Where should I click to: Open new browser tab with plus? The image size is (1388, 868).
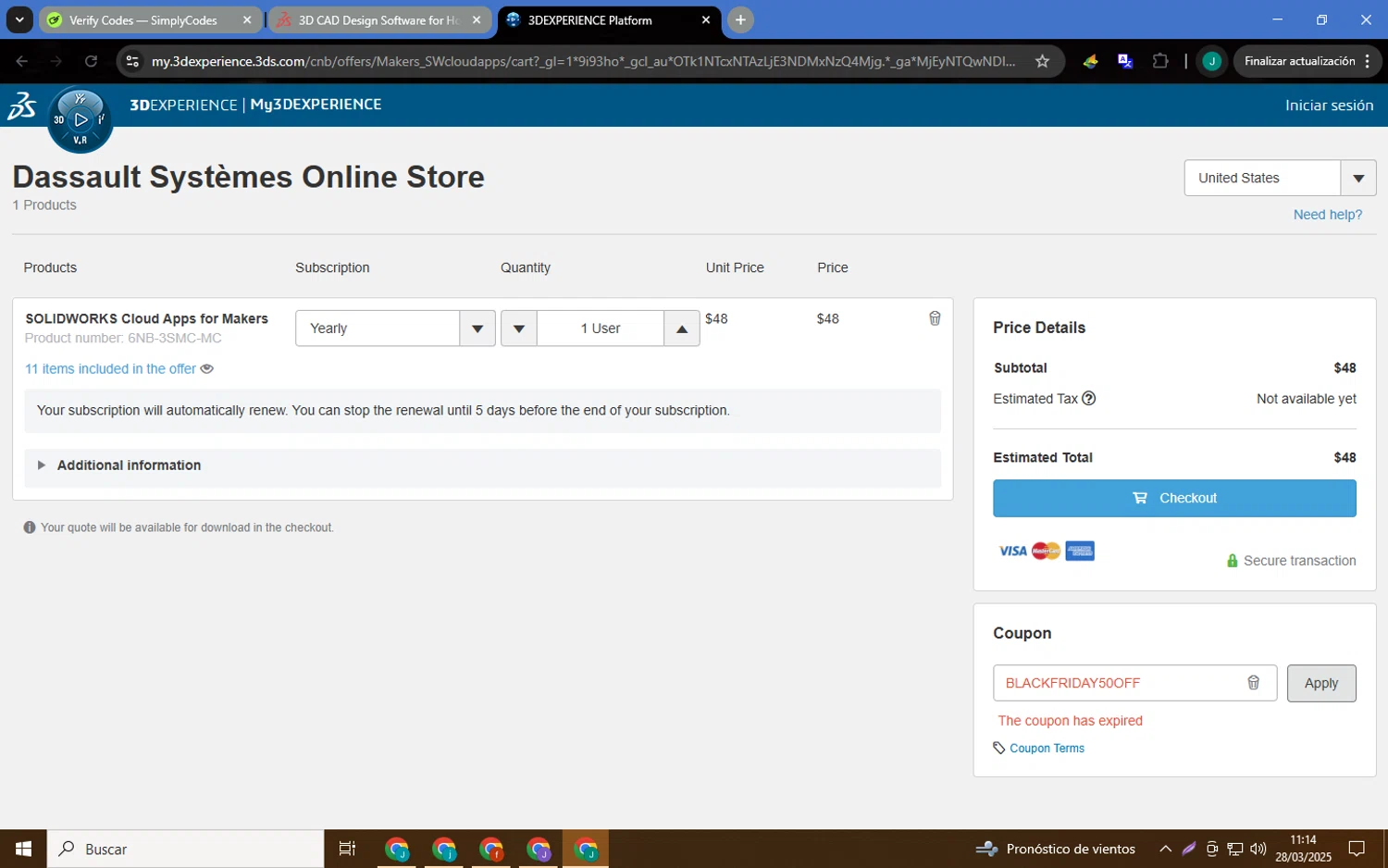tap(740, 19)
